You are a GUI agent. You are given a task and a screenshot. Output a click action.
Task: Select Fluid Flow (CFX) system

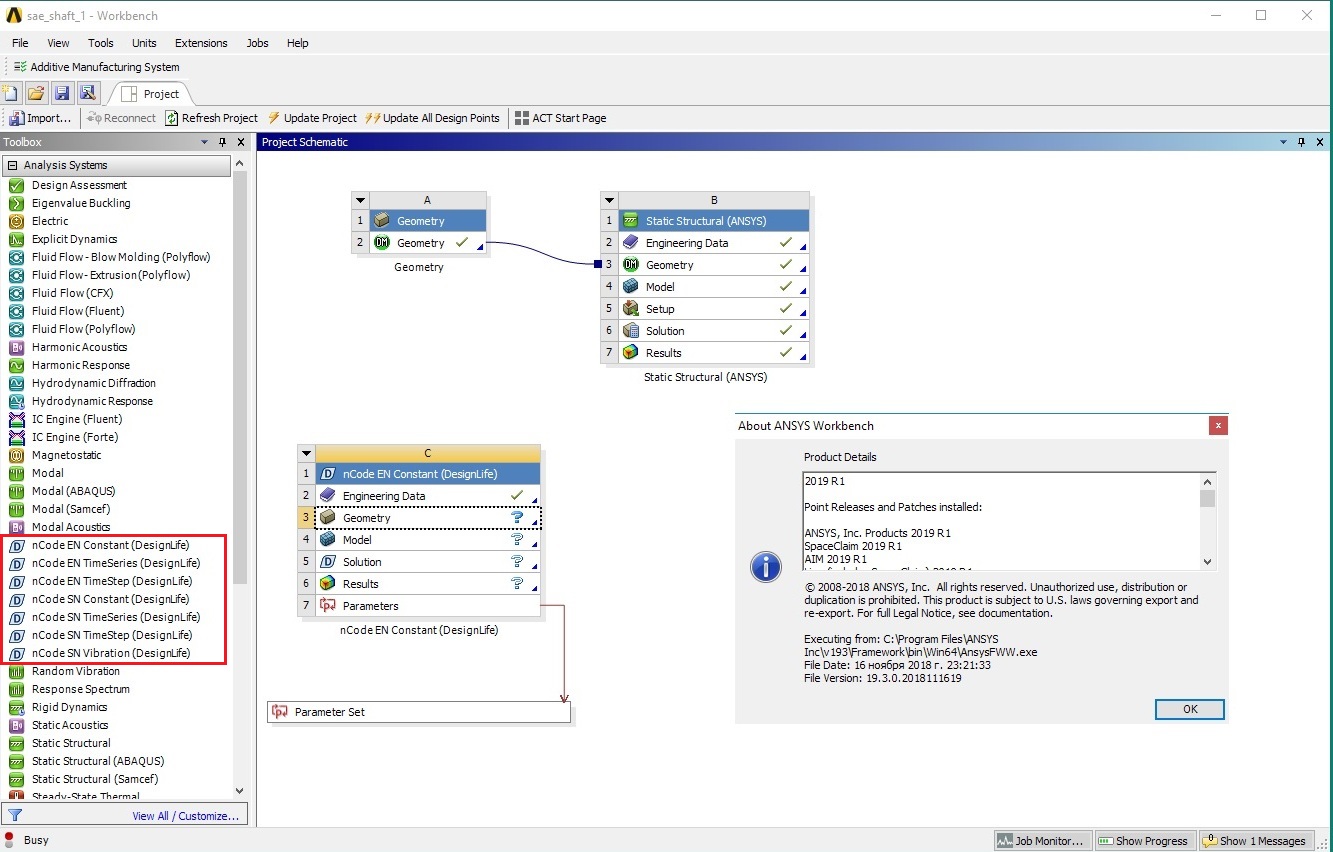(x=72, y=293)
